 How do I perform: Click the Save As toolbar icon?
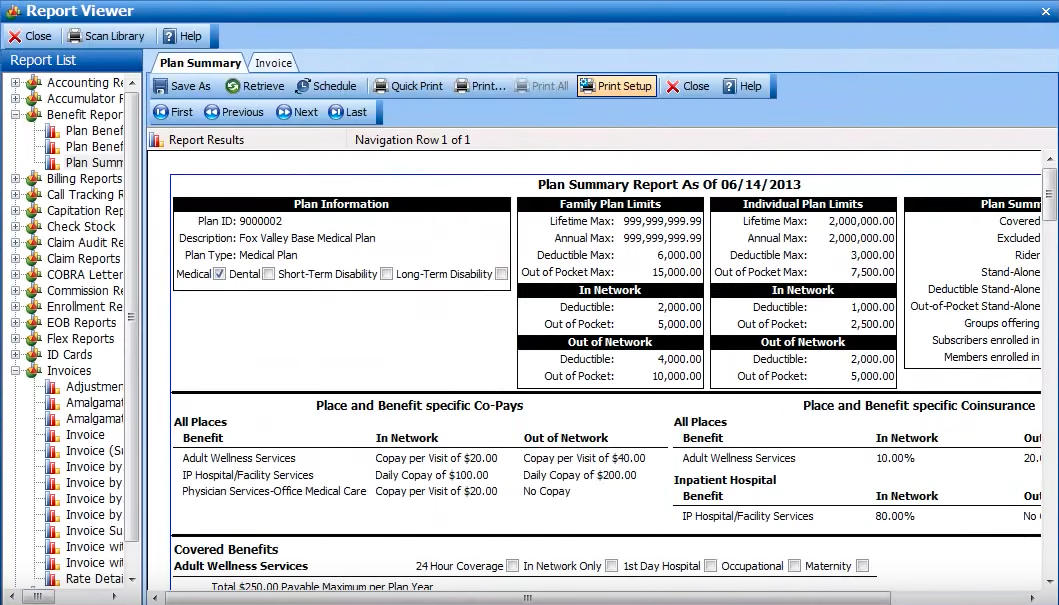(161, 86)
